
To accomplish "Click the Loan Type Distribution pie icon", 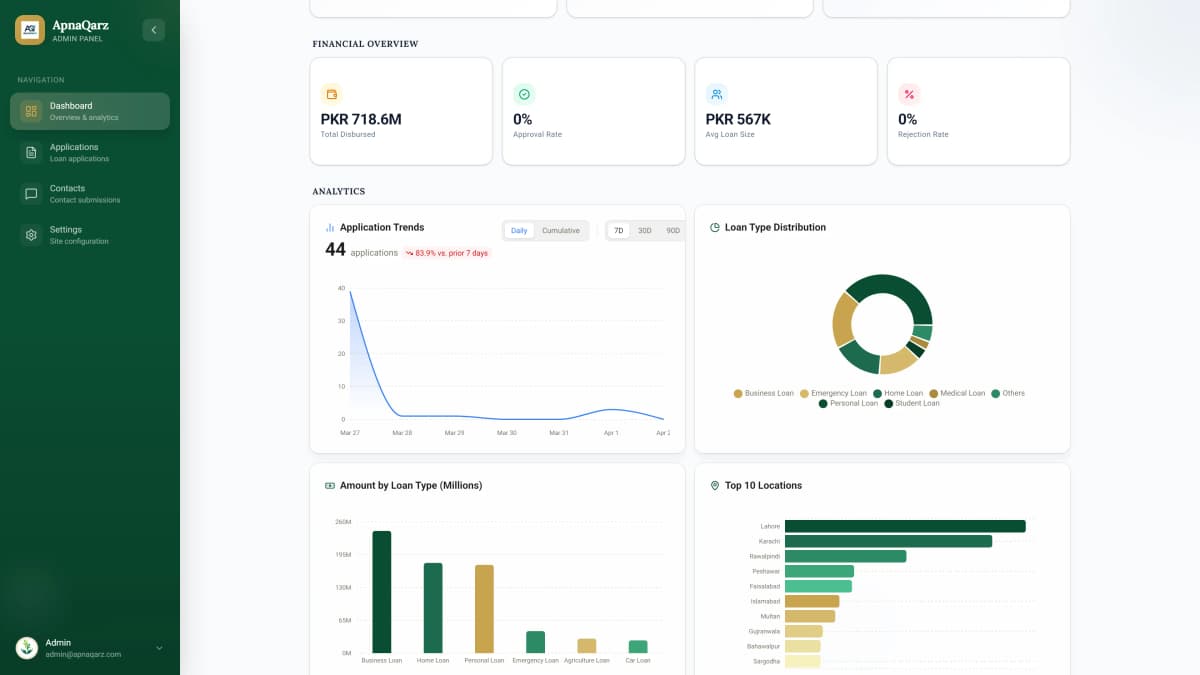I will (715, 227).
